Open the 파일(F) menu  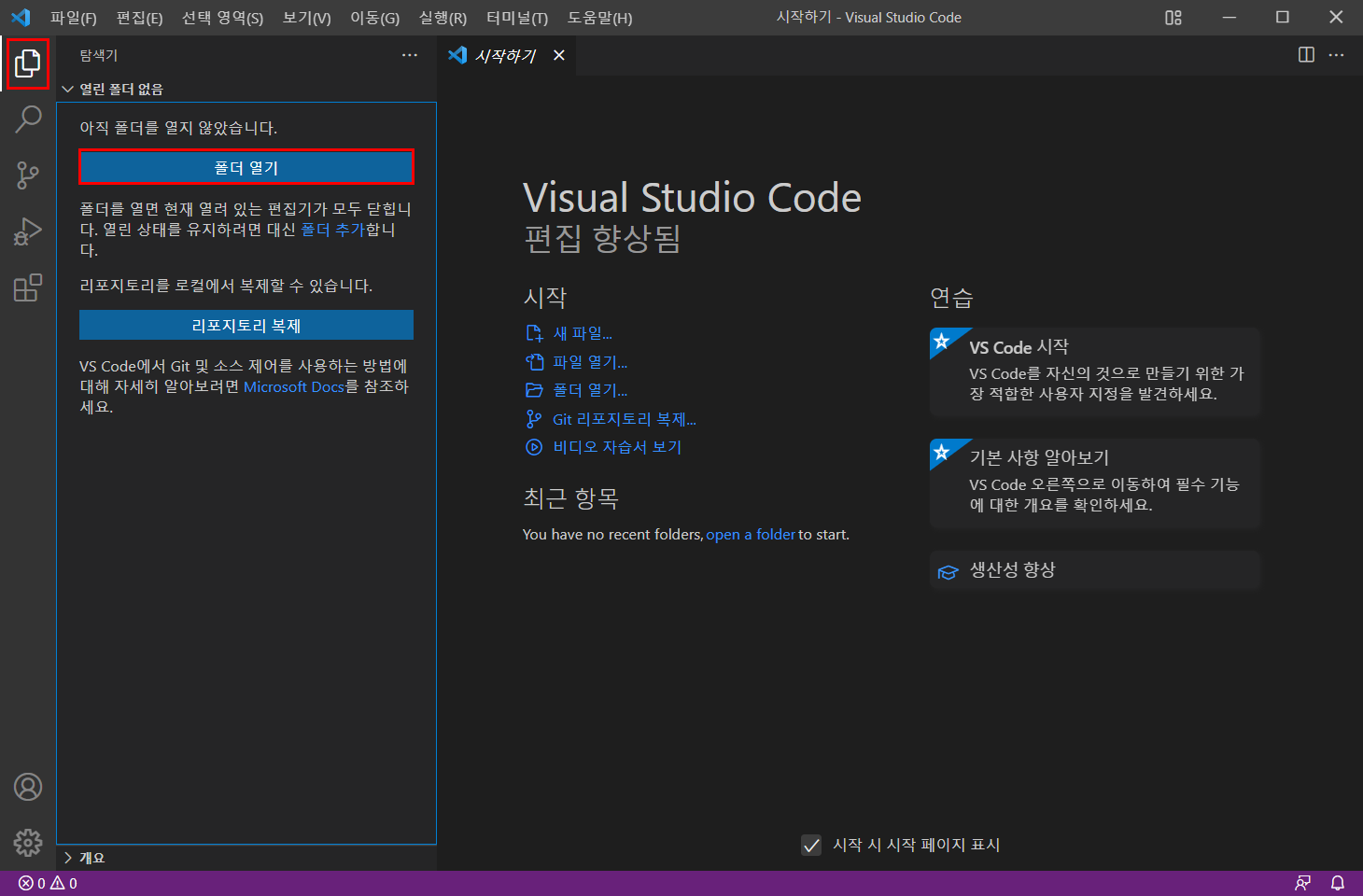coord(74,18)
